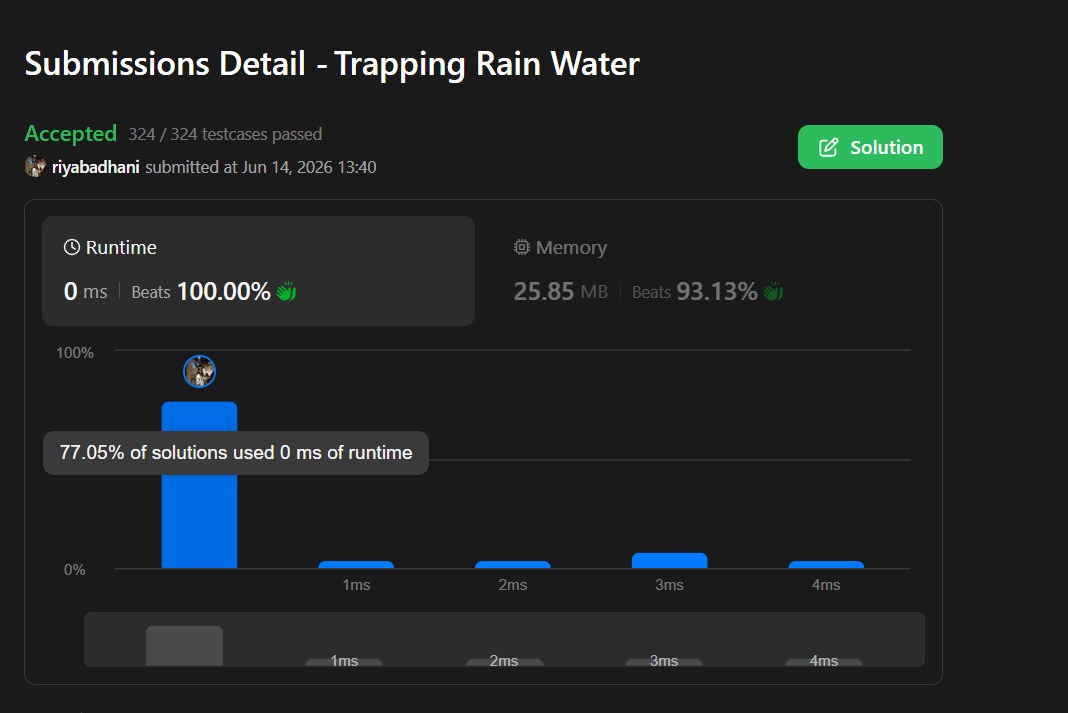Screen dimensions: 1068x713
Task: Select the 2ms runtime bar in chart
Action: point(513,565)
